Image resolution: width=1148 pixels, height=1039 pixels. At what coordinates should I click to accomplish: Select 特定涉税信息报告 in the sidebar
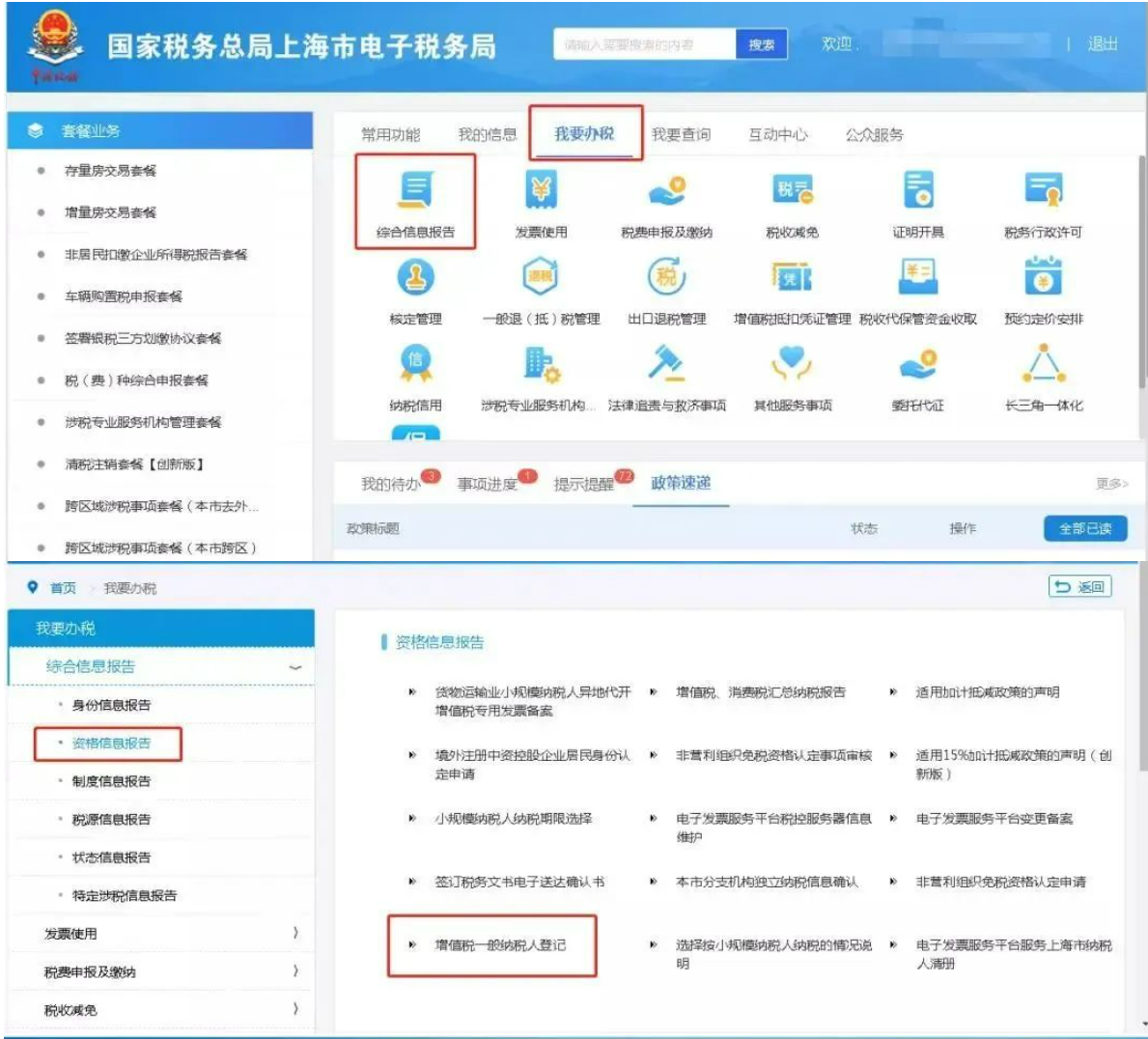[125, 895]
